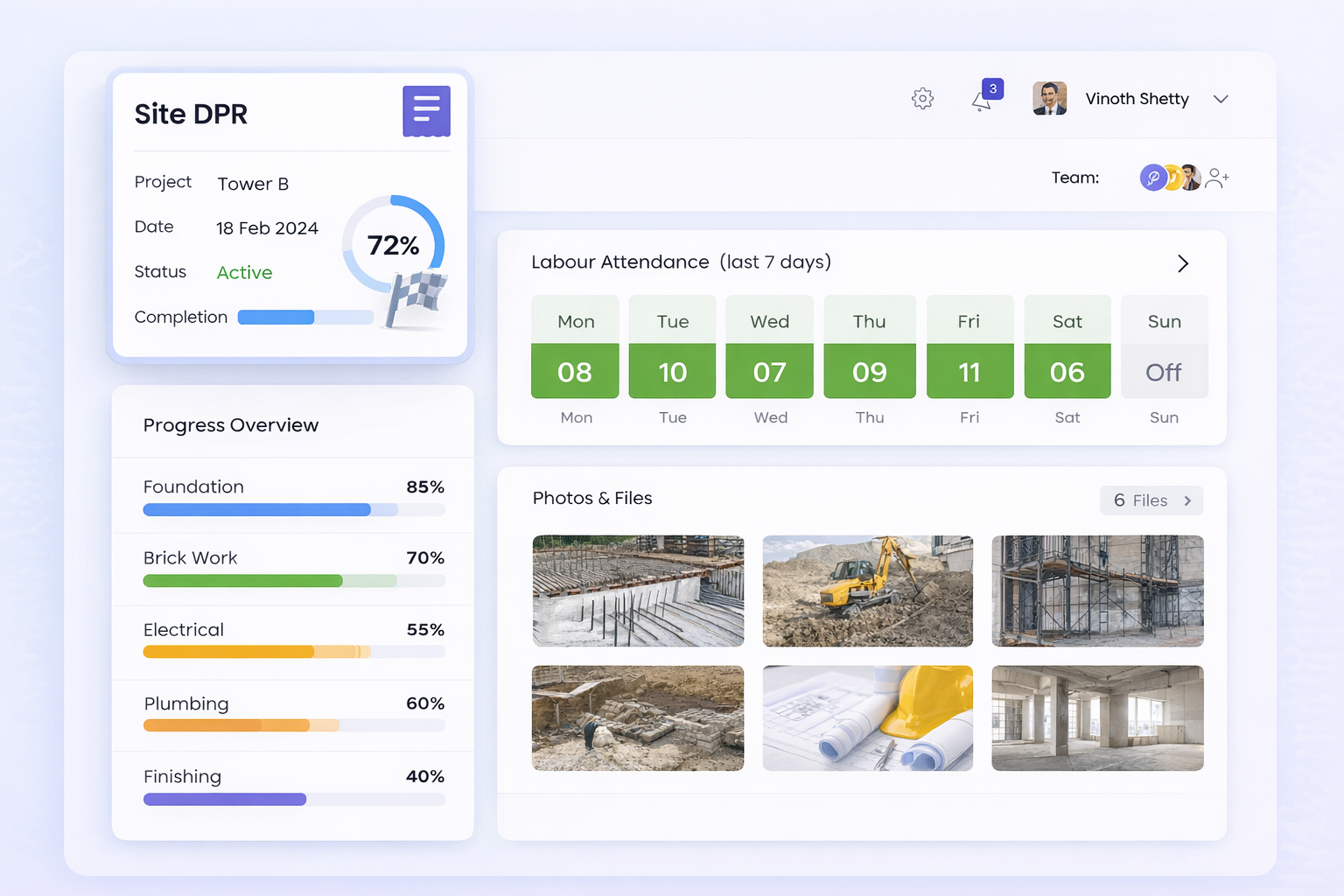
Task: Select Saturday's attendance tile showing 06
Action: [1067, 346]
